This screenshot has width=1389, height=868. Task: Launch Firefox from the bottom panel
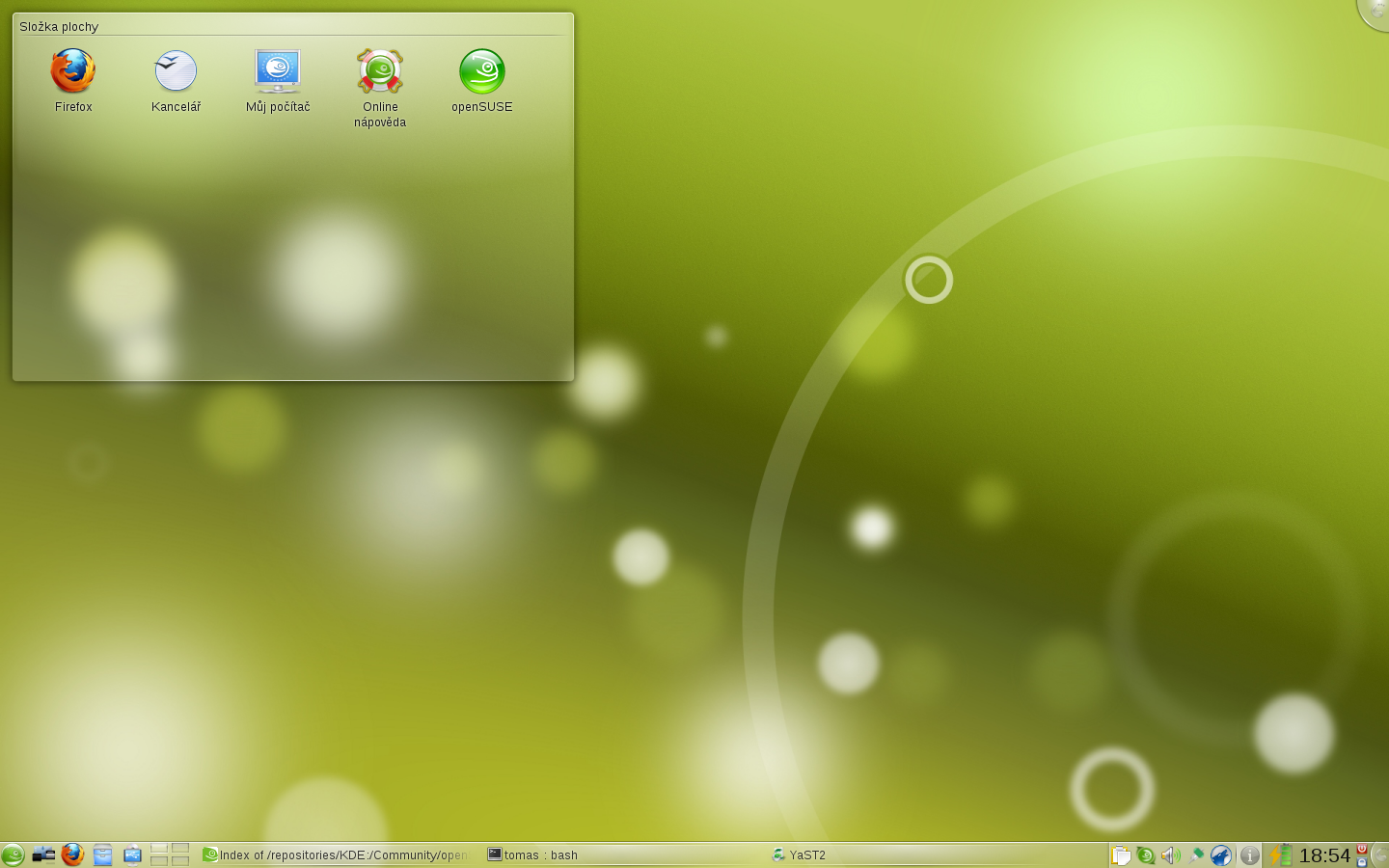[x=72, y=854]
